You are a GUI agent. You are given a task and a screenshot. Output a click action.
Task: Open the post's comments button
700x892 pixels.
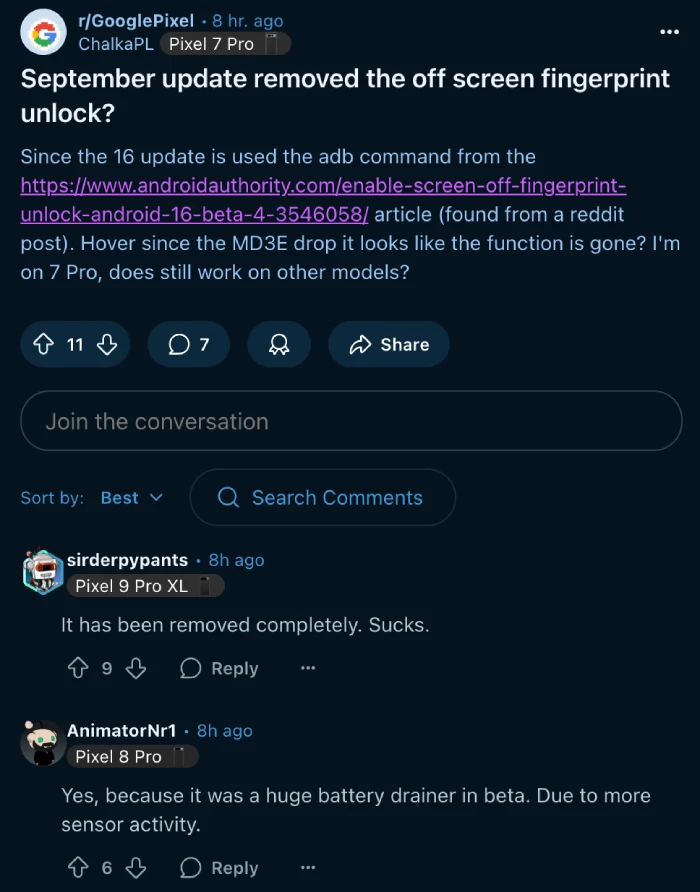coord(188,345)
